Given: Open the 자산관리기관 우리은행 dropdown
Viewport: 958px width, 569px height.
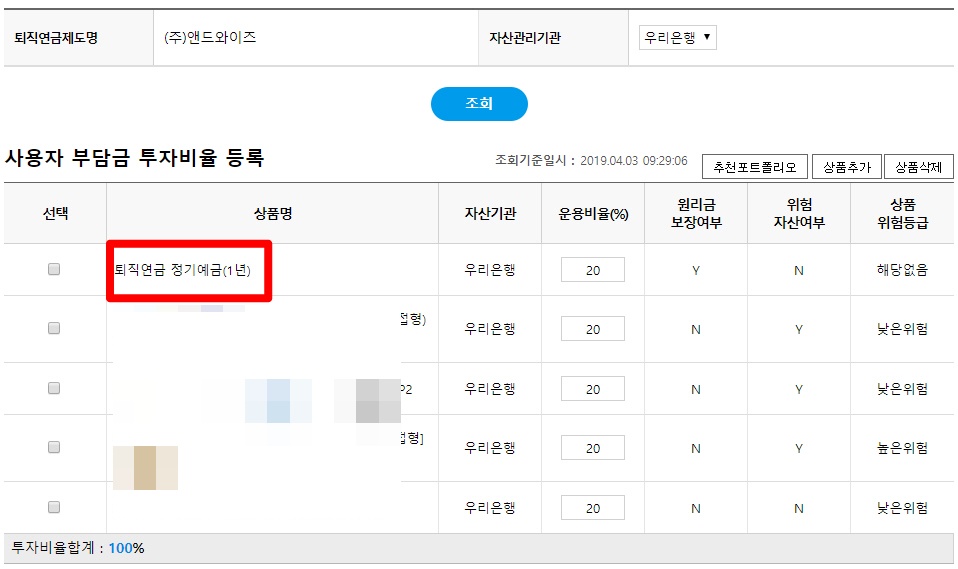Looking at the screenshot, I should tap(677, 38).
